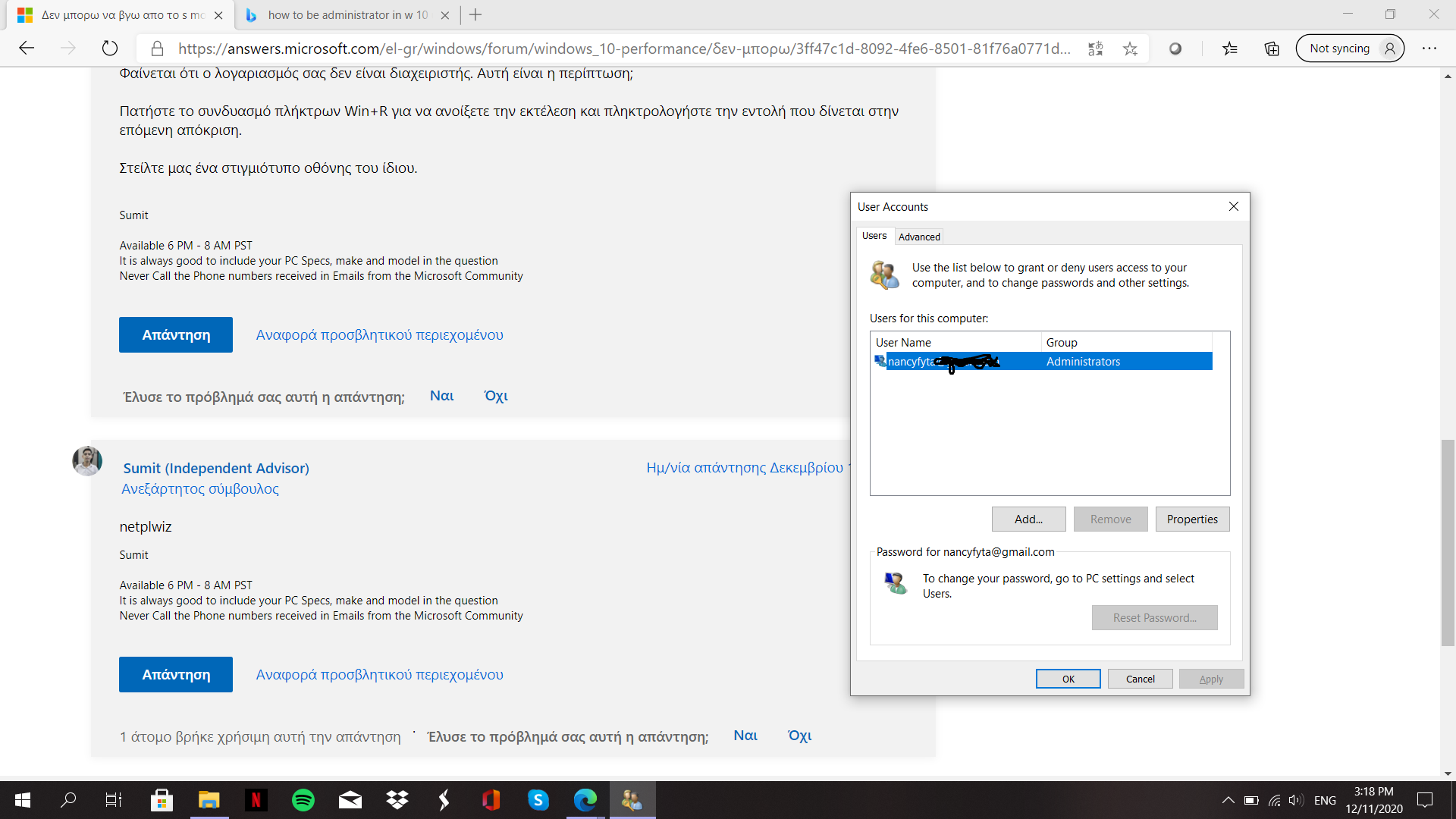Viewport: 1456px width, 819px height.
Task: Click the User Name column header
Action: (955, 342)
